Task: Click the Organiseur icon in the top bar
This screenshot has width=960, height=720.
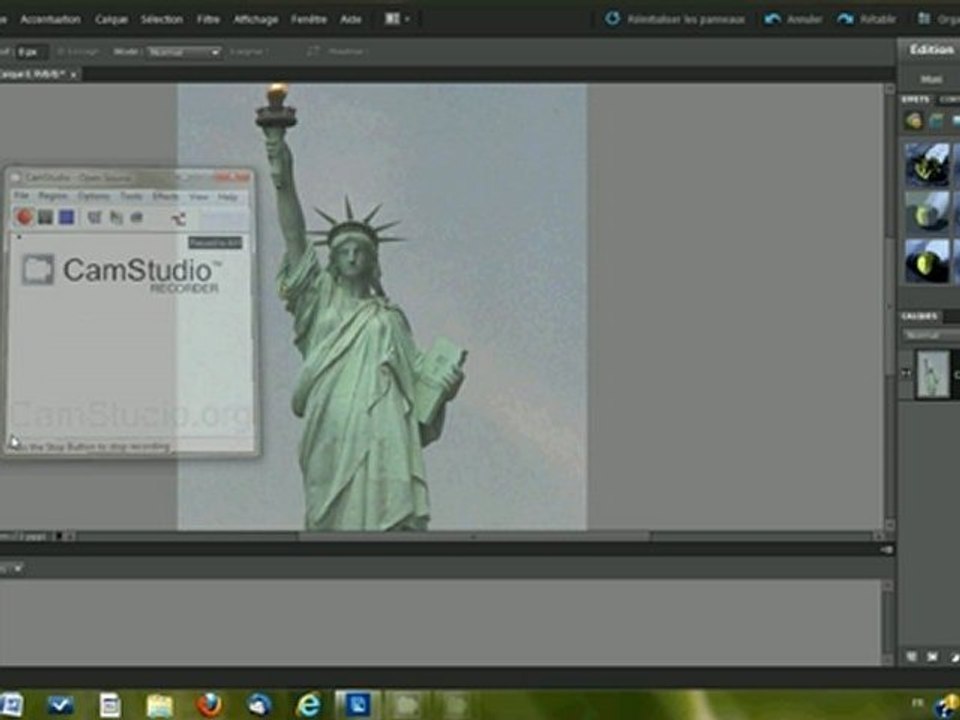Action: pos(924,18)
